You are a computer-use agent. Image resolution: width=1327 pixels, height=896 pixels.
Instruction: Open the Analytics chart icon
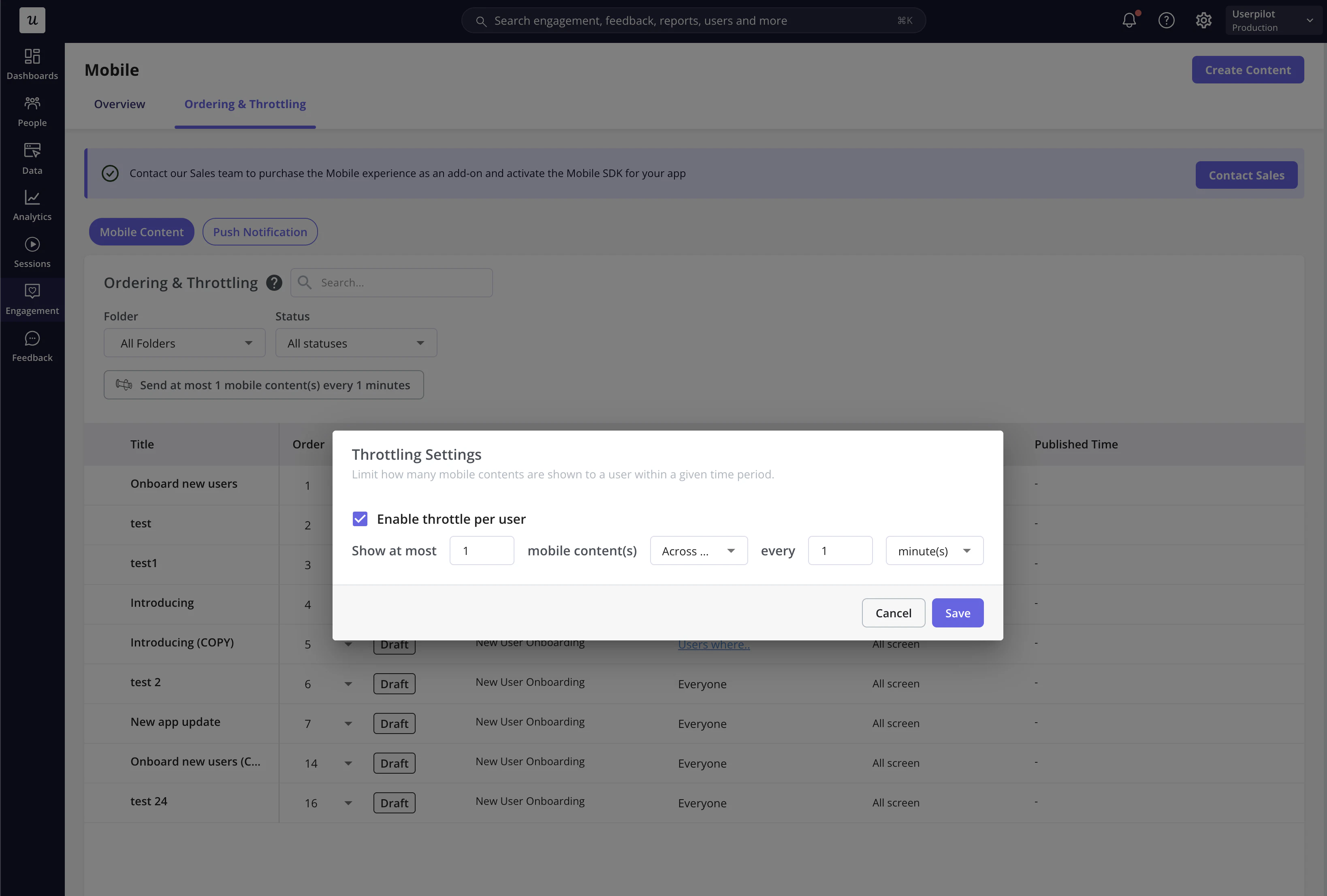[x=32, y=198]
